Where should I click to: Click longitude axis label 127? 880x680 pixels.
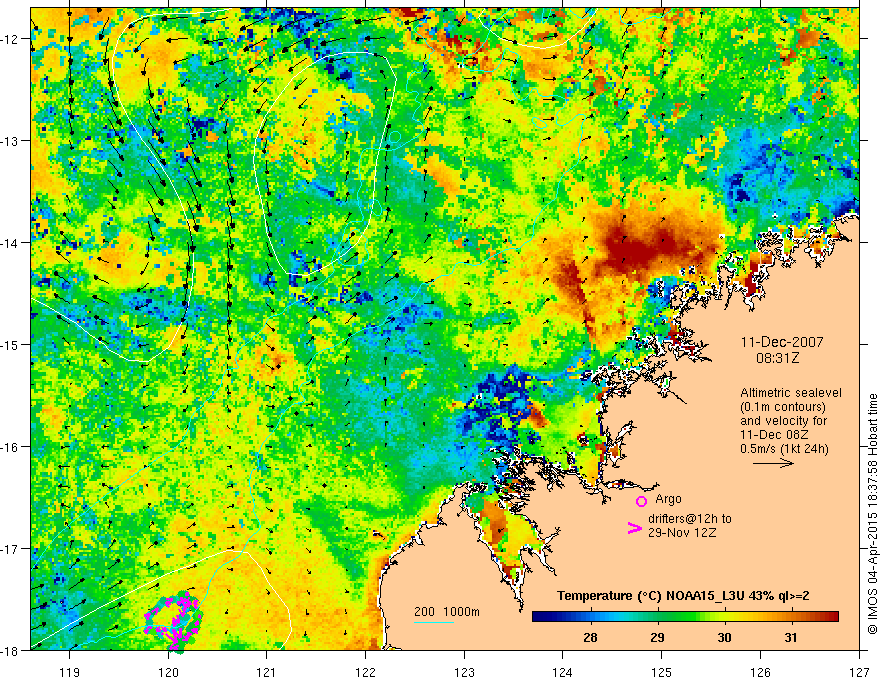859,672
